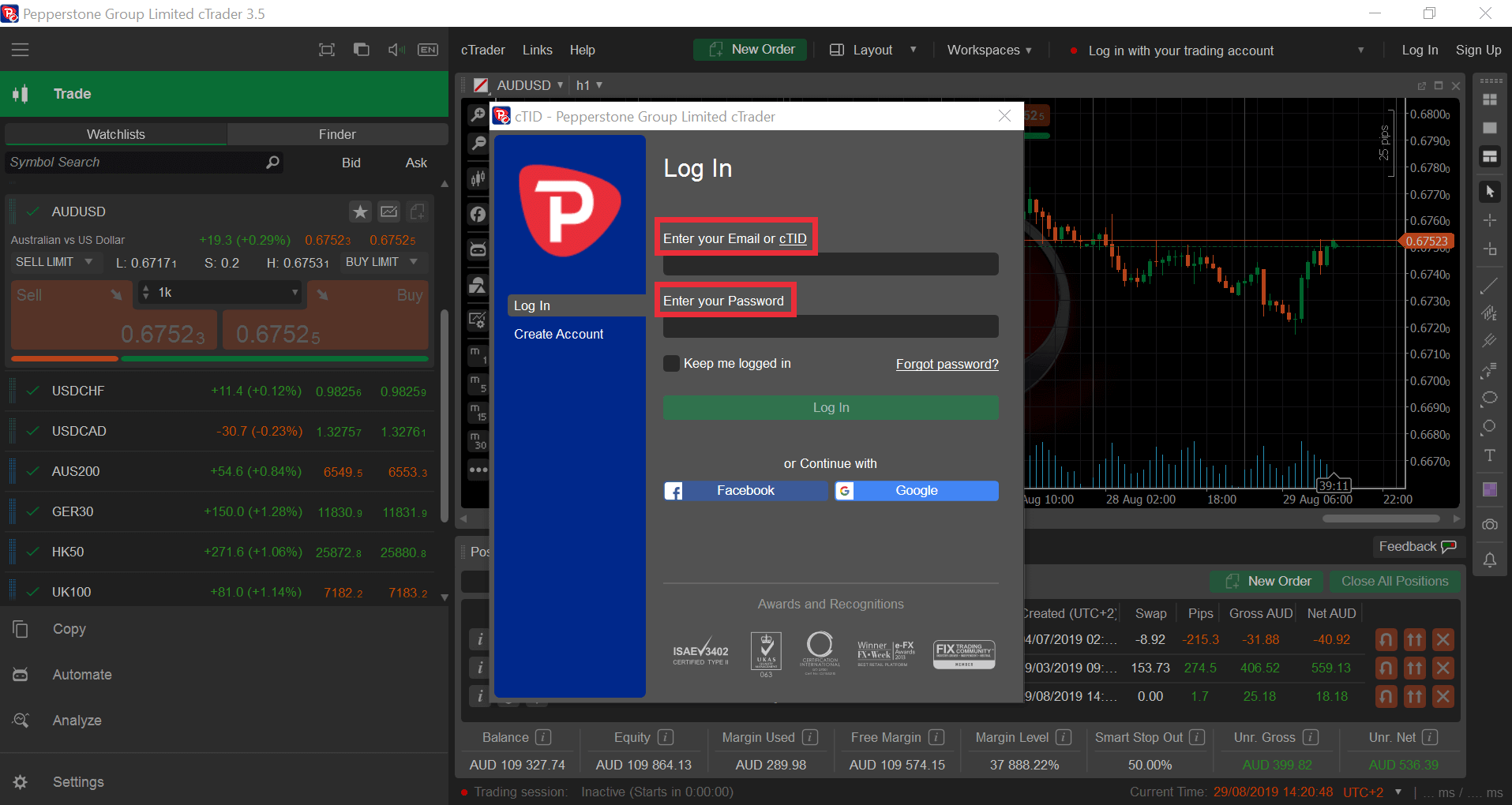The width and height of the screenshot is (1512, 805).
Task: Select Create Account in the login dialog
Action: tap(559, 334)
